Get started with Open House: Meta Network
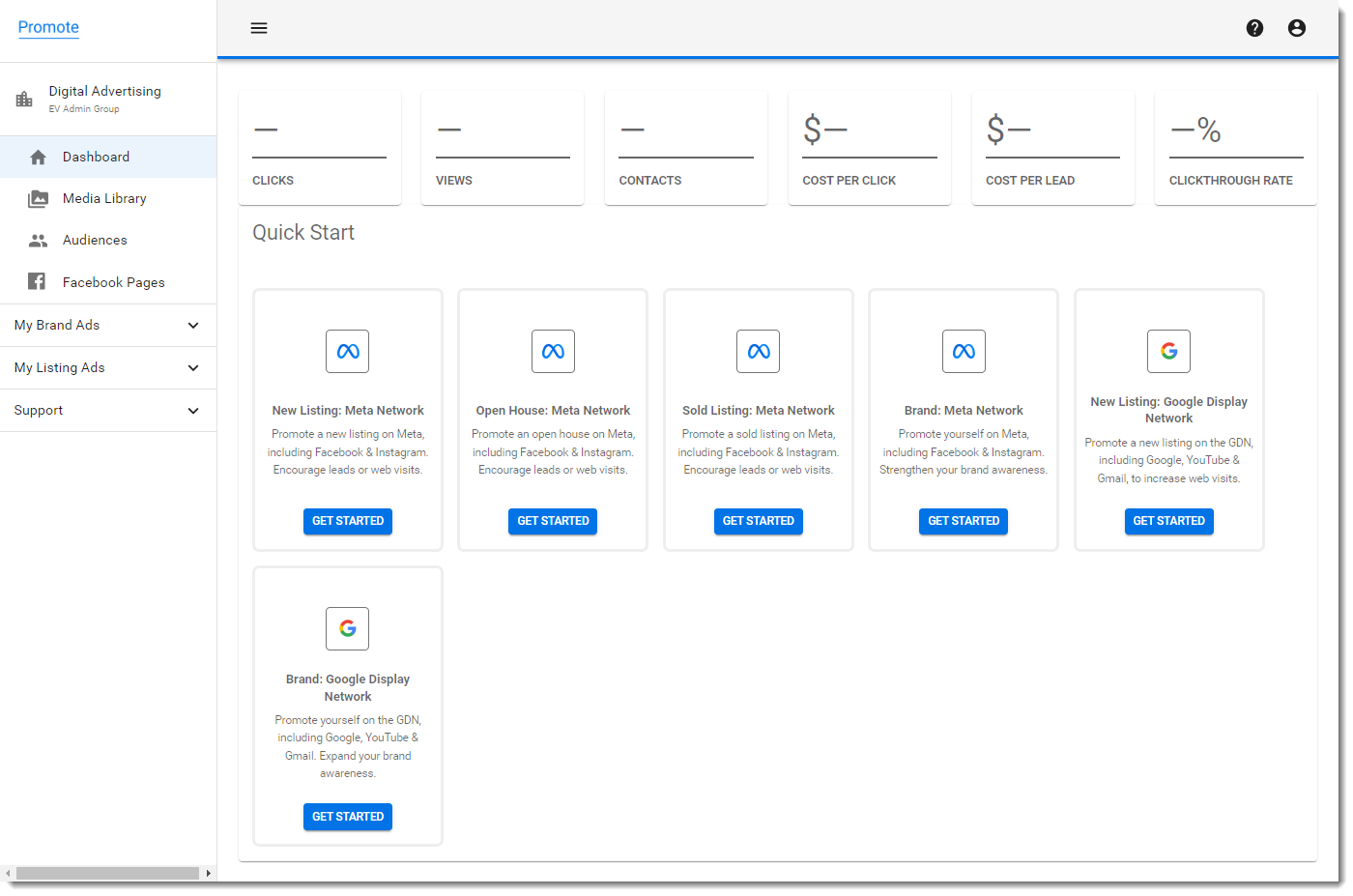This screenshot has width=1353, height=896. [553, 521]
